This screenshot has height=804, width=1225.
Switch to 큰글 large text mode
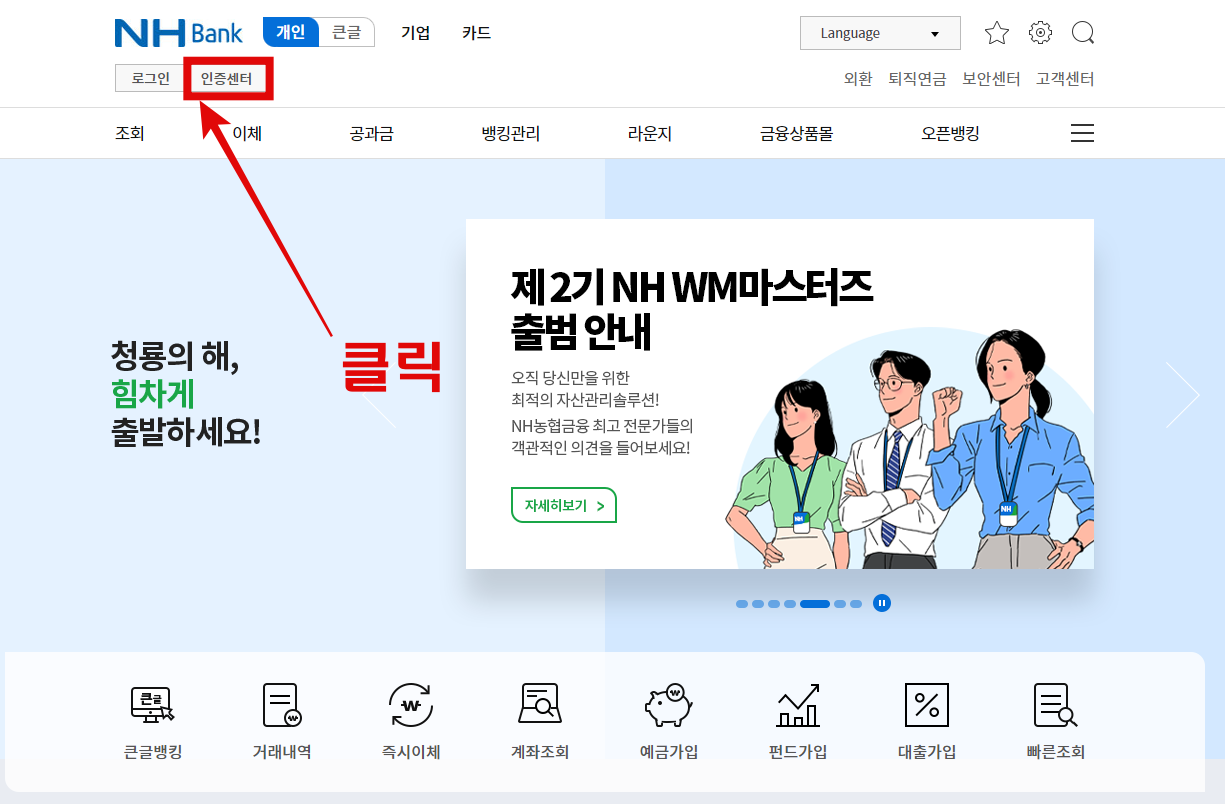tap(347, 32)
